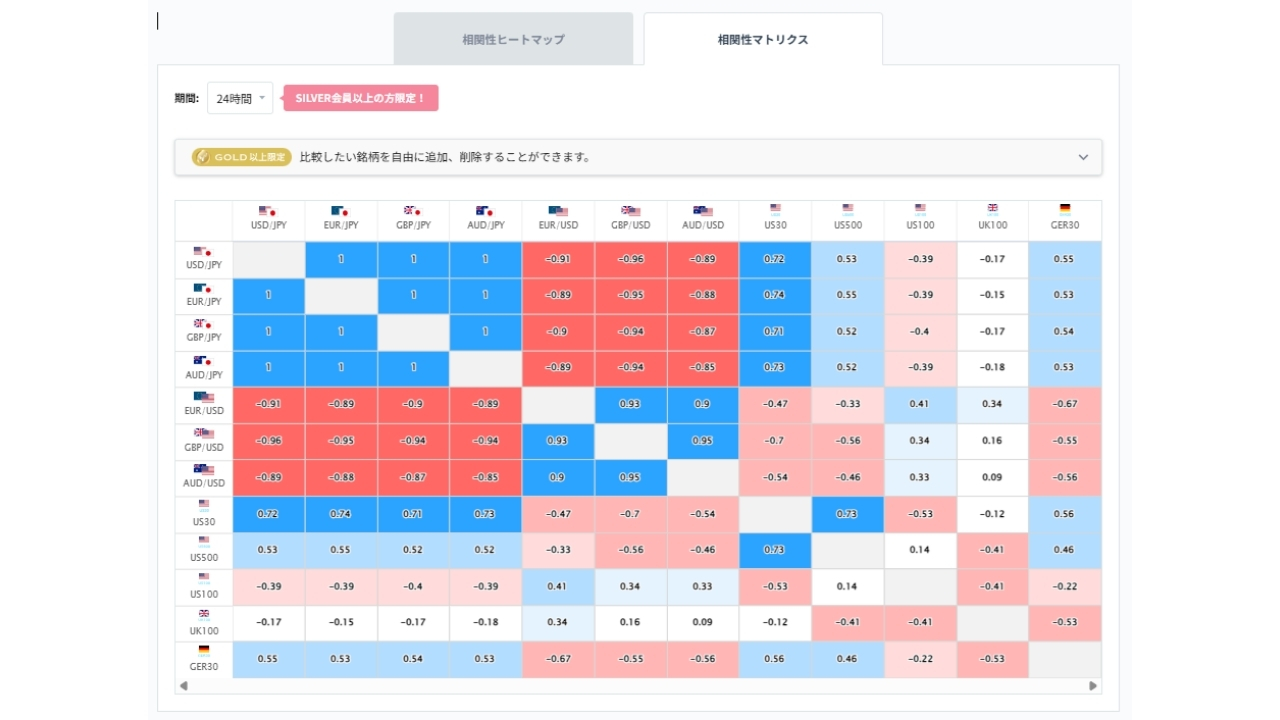The height and width of the screenshot is (720, 1280).
Task: Click the table's right scroll arrow
Action: coord(1093,686)
